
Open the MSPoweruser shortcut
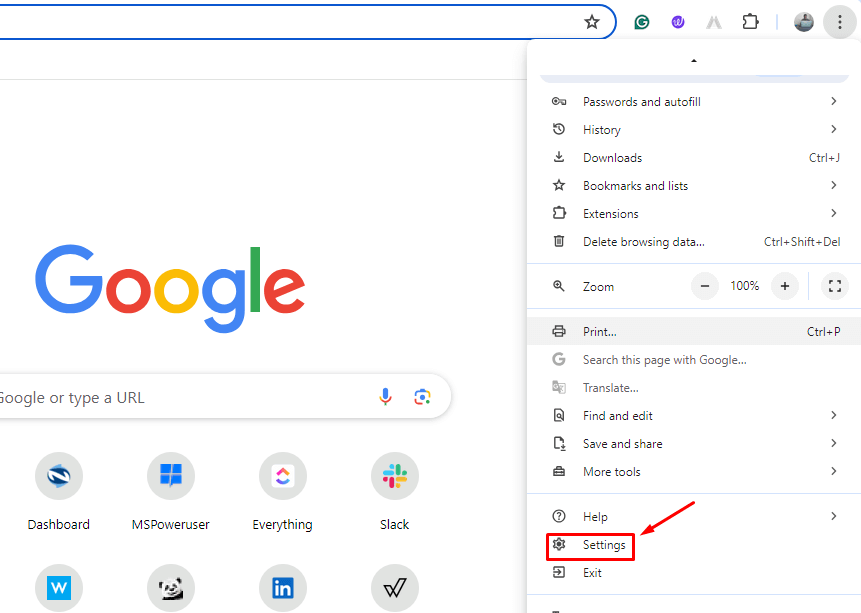pyautogui.click(x=171, y=492)
